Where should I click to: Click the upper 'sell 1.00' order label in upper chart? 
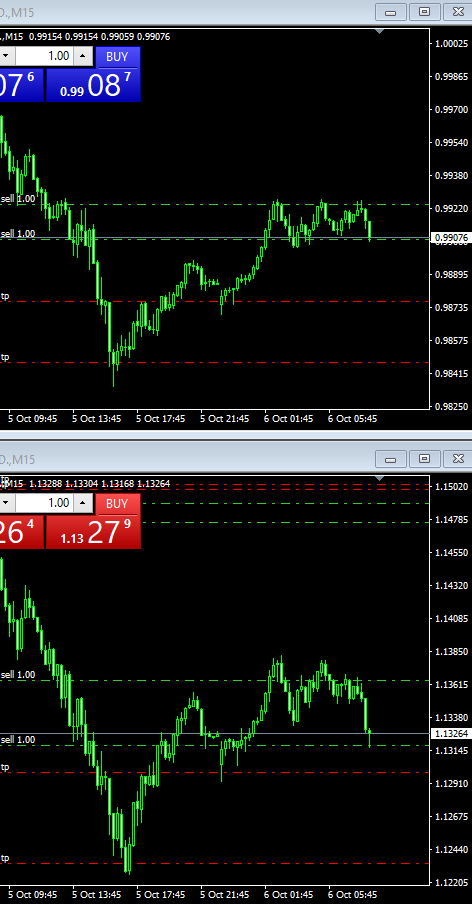pyautogui.click(x=18, y=199)
